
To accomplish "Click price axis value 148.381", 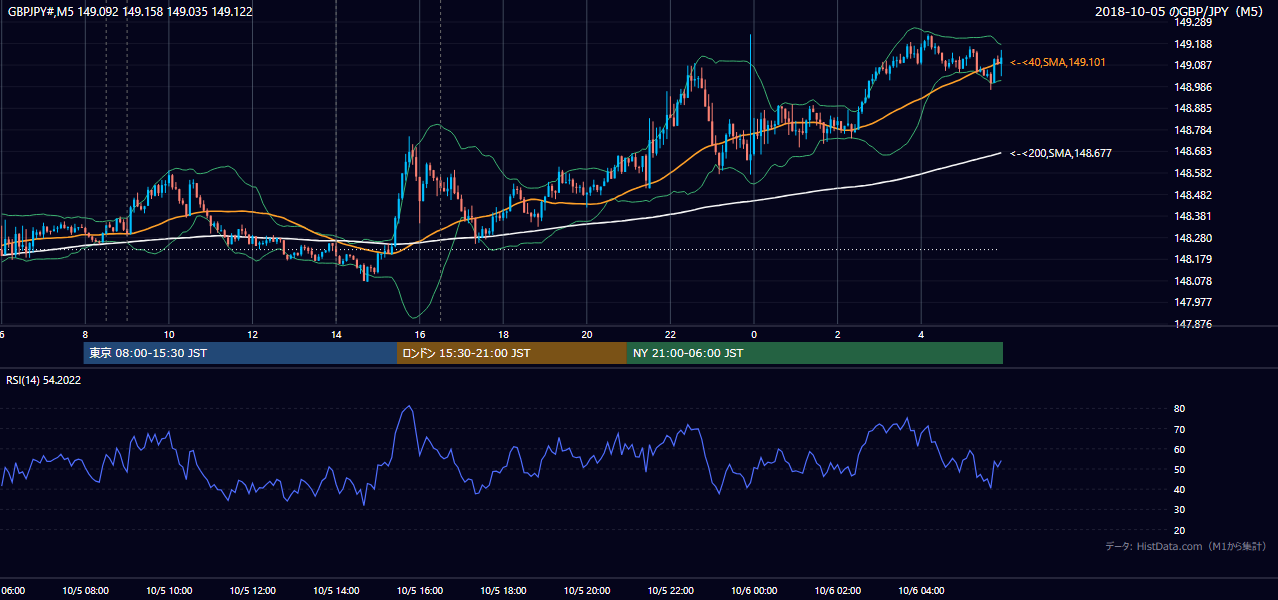I will (1191, 216).
